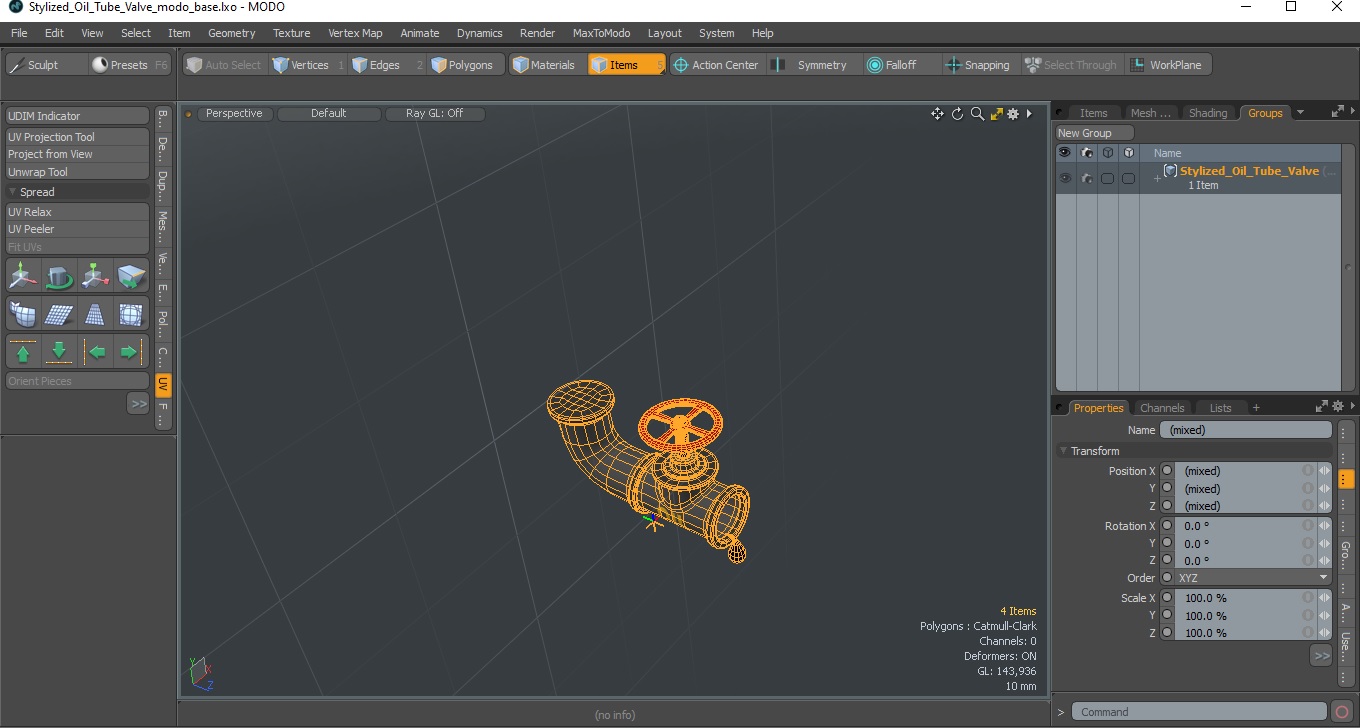Select the curved UV mesh warp icon
Image resolution: width=1360 pixels, height=728 pixels.
pyautogui.click(x=22, y=314)
